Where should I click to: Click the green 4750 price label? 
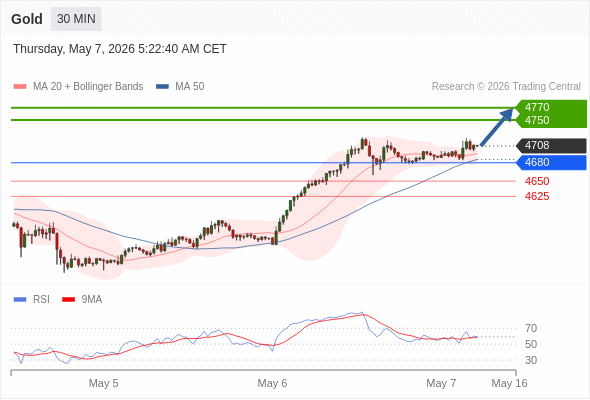coord(537,120)
